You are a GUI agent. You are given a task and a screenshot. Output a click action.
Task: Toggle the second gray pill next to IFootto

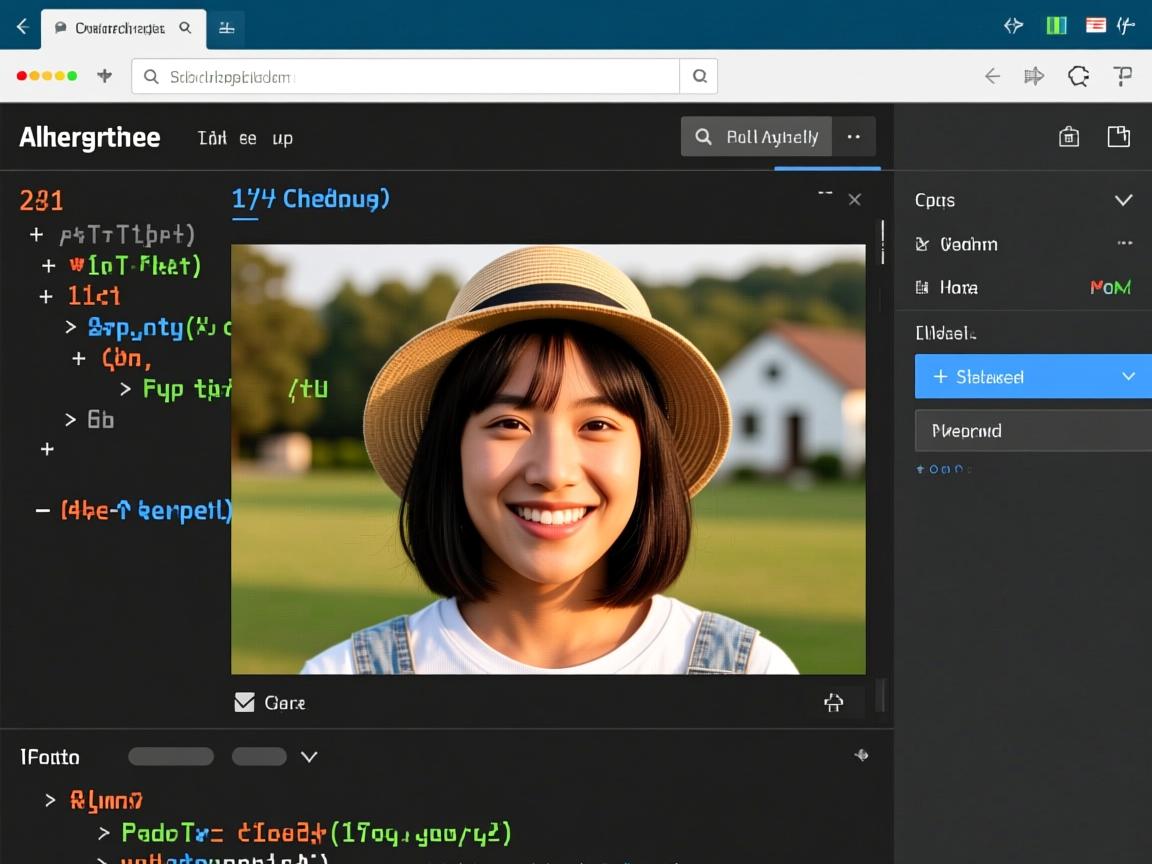coord(259,757)
